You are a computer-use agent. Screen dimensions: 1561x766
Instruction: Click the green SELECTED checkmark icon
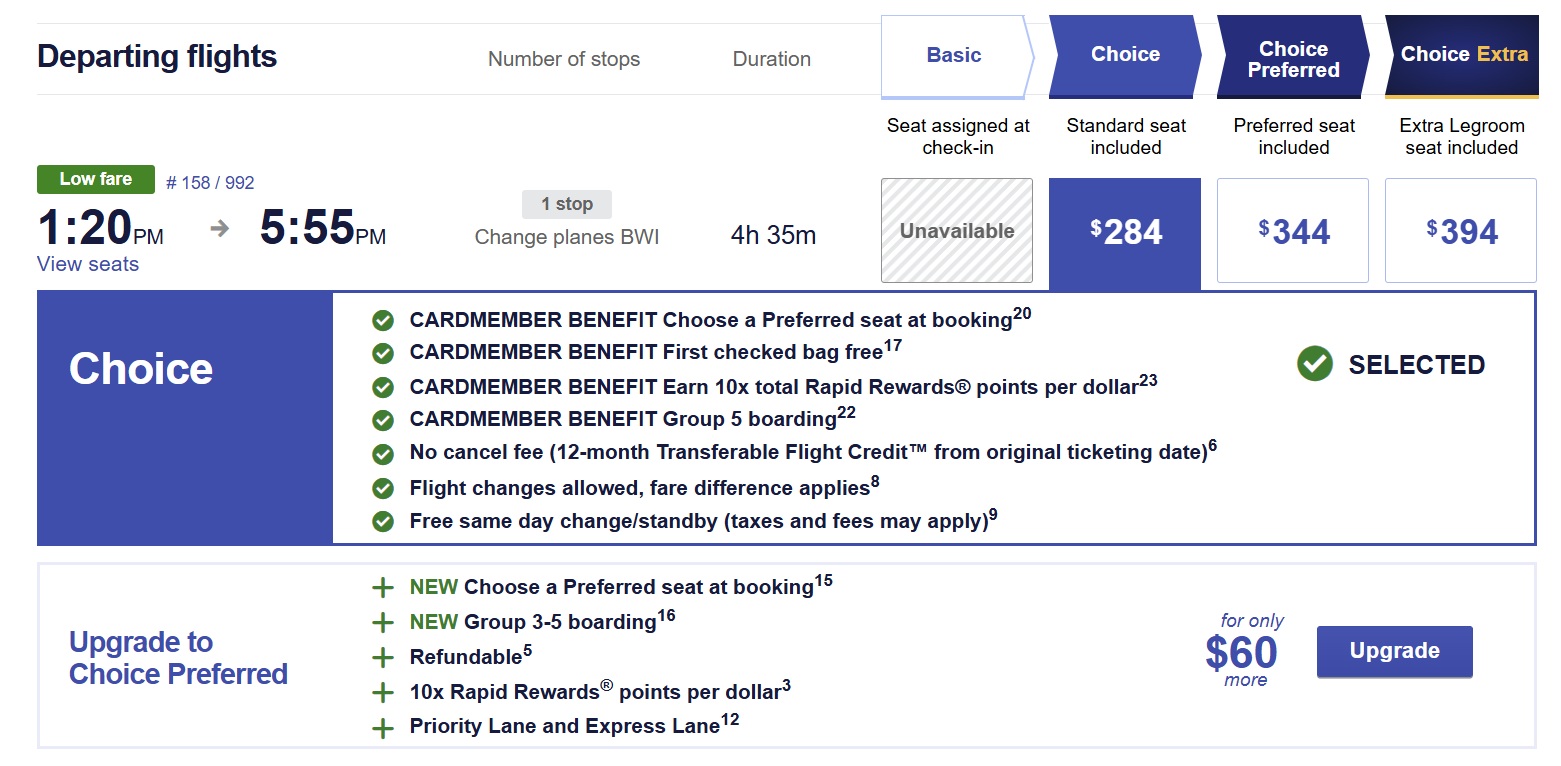1315,364
